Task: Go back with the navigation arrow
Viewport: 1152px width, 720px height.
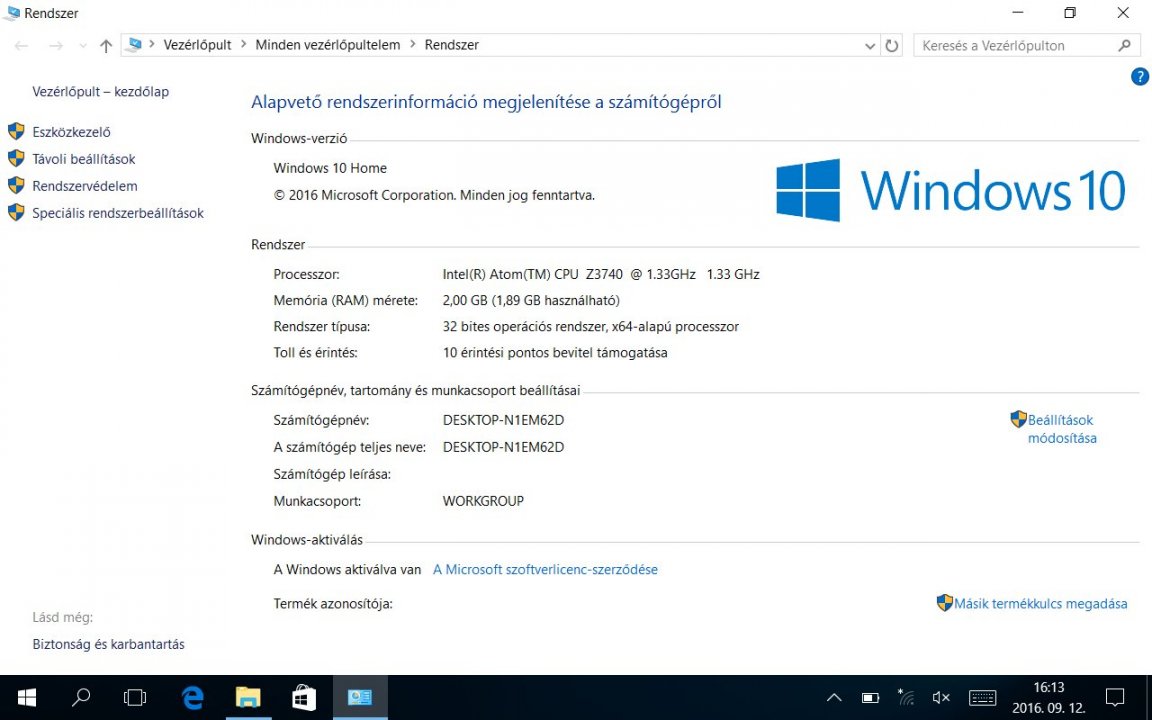Action: [21, 46]
